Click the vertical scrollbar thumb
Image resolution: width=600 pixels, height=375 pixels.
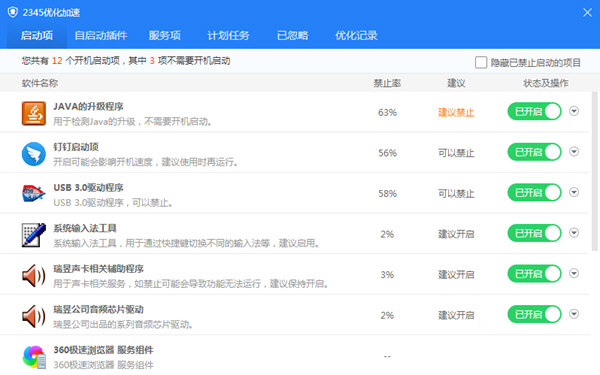point(595,171)
